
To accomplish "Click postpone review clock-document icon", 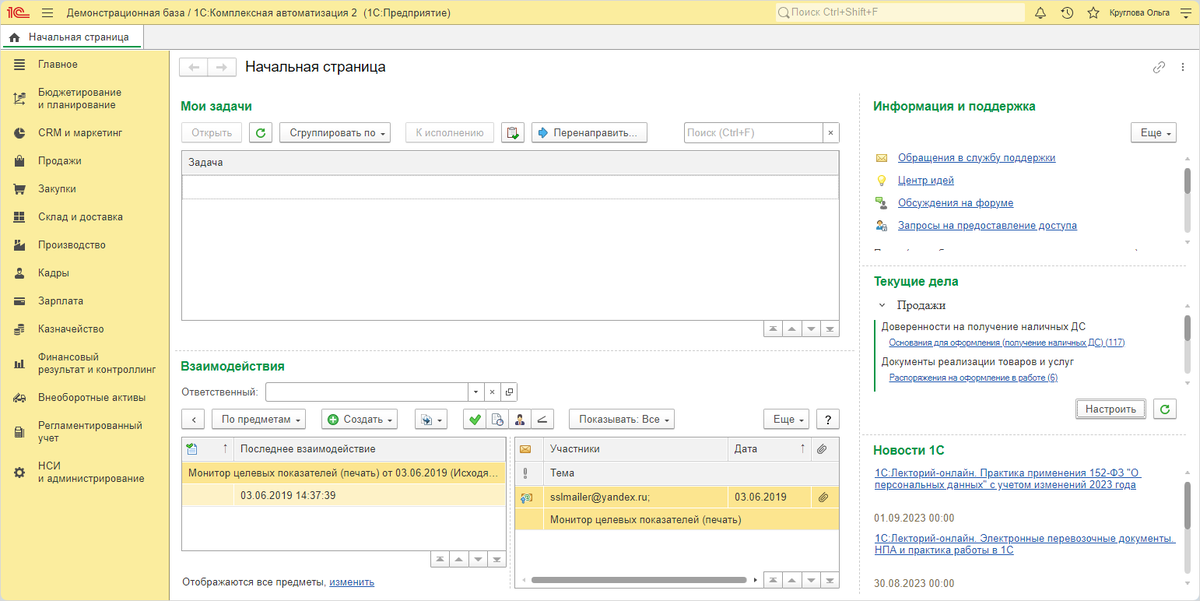I will (x=497, y=420).
